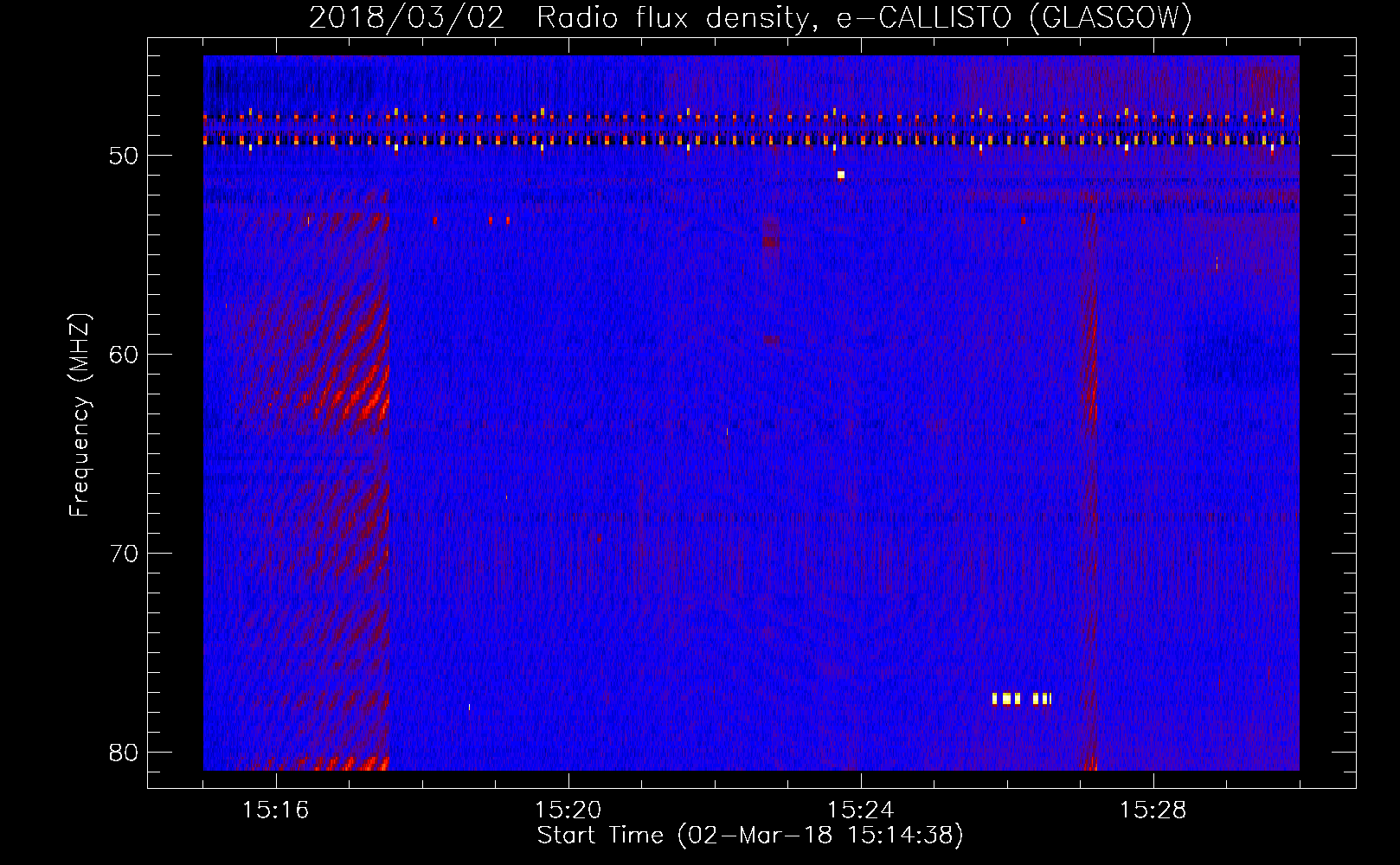Click the yellow spot near 51 MHz at 15:24
The height and width of the screenshot is (865, 1400).
point(840,176)
